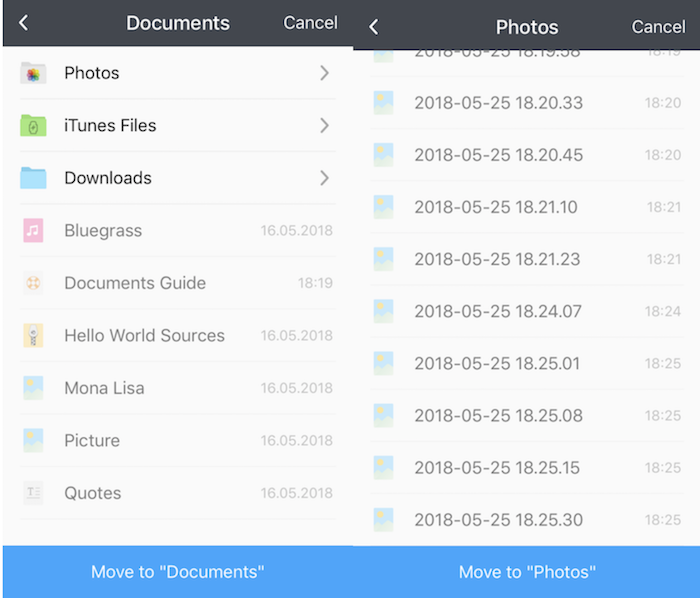Expand iTunes Files with the right chevron
700x598 pixels.
click(324, 126)
